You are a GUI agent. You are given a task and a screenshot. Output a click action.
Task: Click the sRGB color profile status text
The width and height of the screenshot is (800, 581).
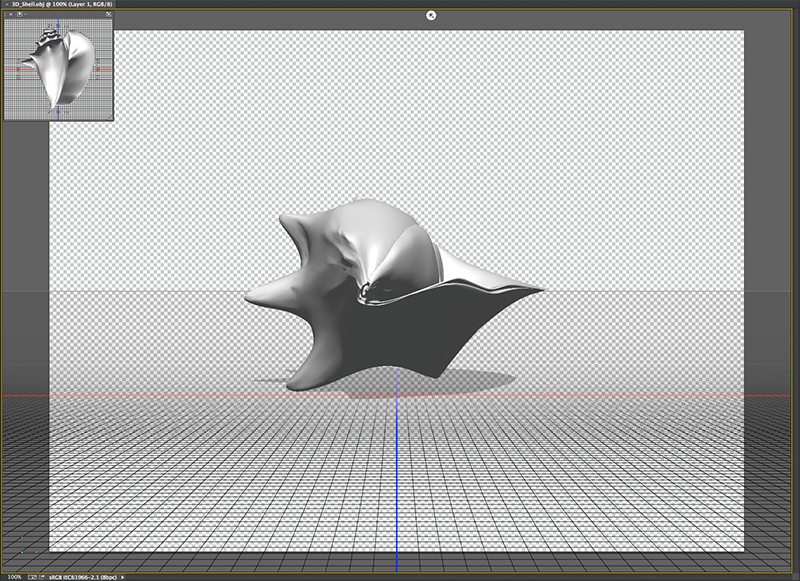click(82, 576)
